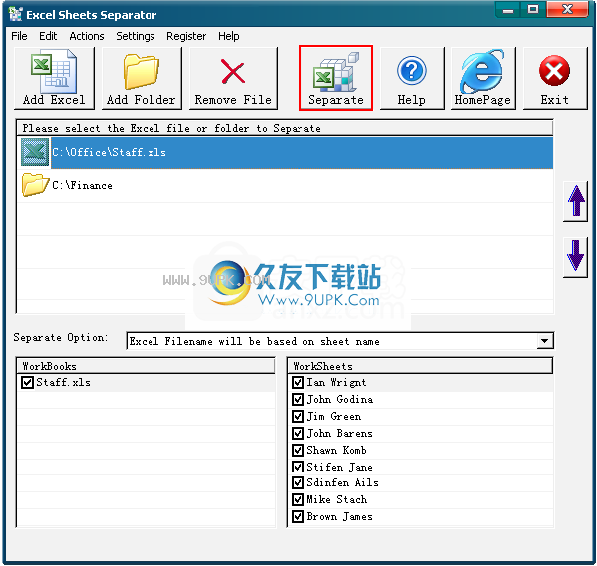
Task: Open the HomePage browser button
Action: click(483, 78)
